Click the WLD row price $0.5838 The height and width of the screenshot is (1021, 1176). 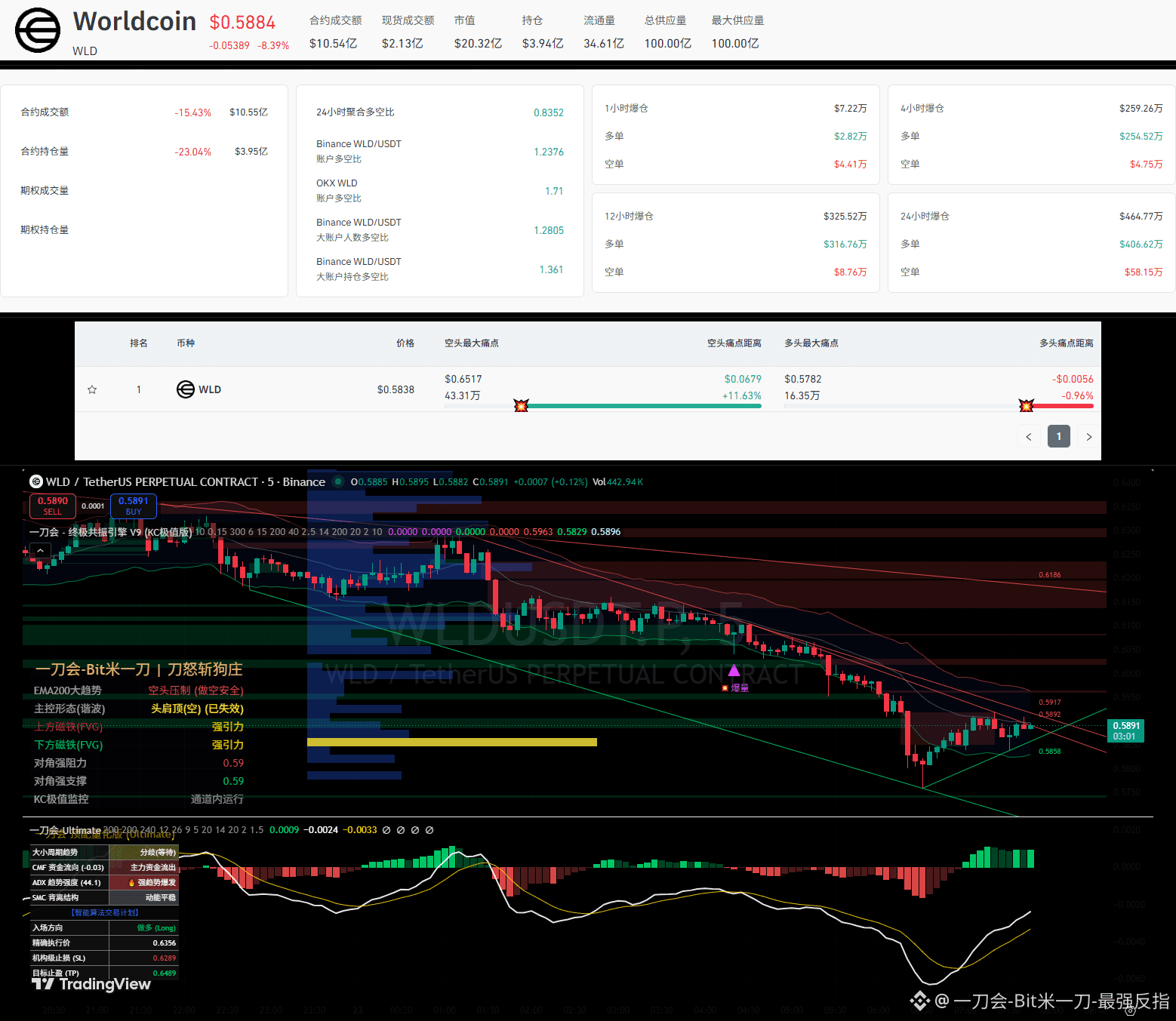pyautogui.click(x=396, y=389)
